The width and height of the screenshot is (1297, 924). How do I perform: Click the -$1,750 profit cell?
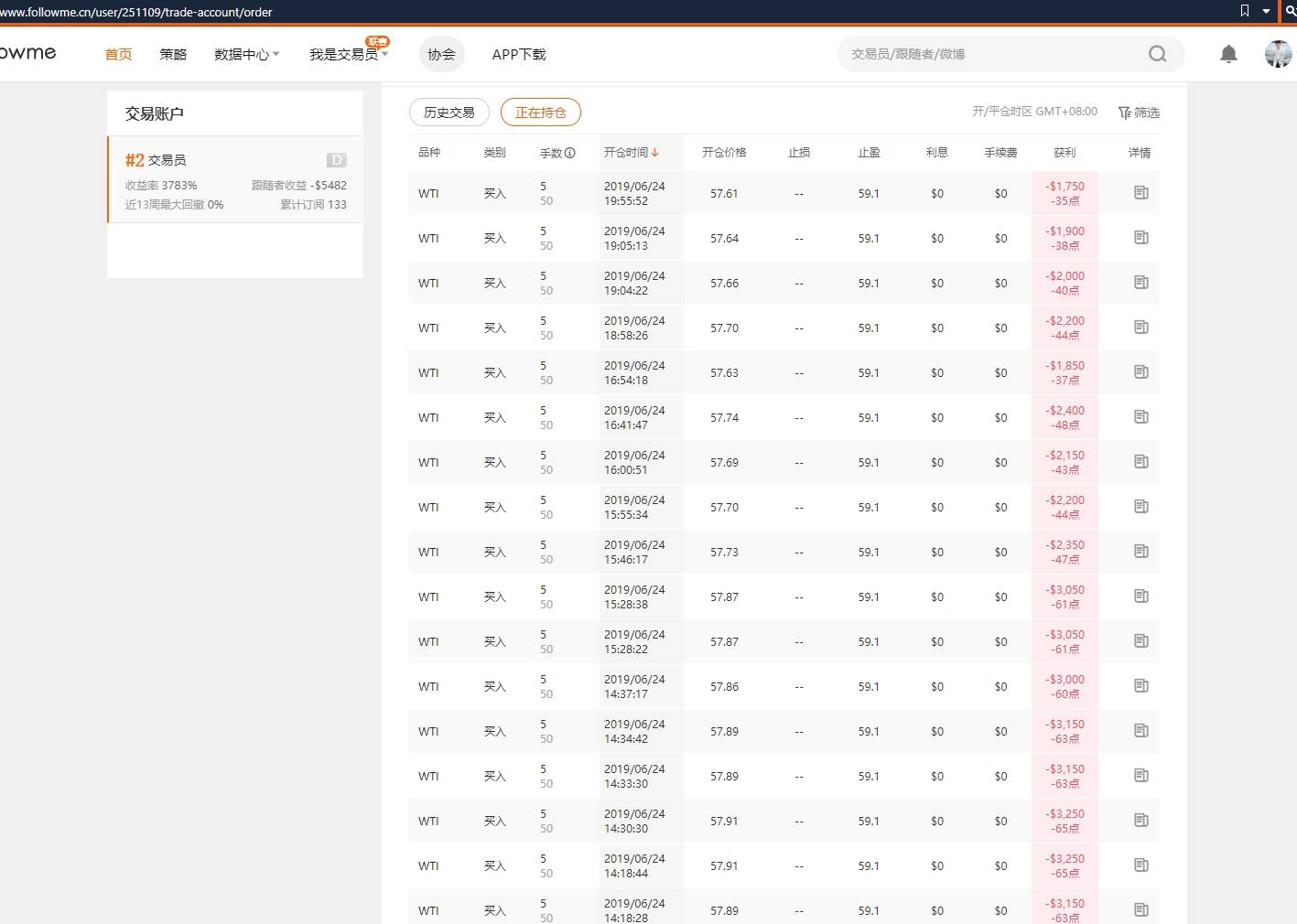click(x=1065, y=193)
